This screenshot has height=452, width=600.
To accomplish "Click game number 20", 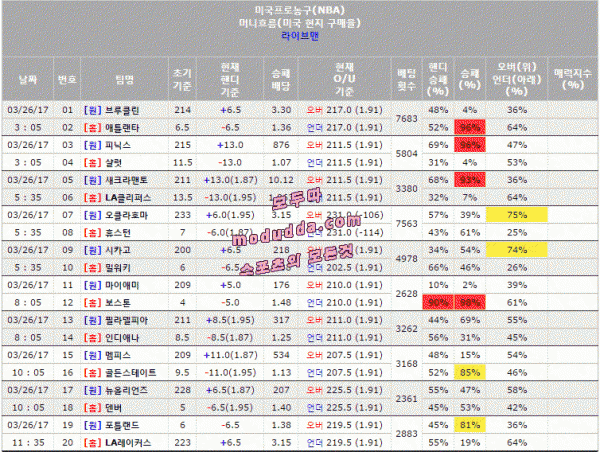I will click(x=67, y=443).
